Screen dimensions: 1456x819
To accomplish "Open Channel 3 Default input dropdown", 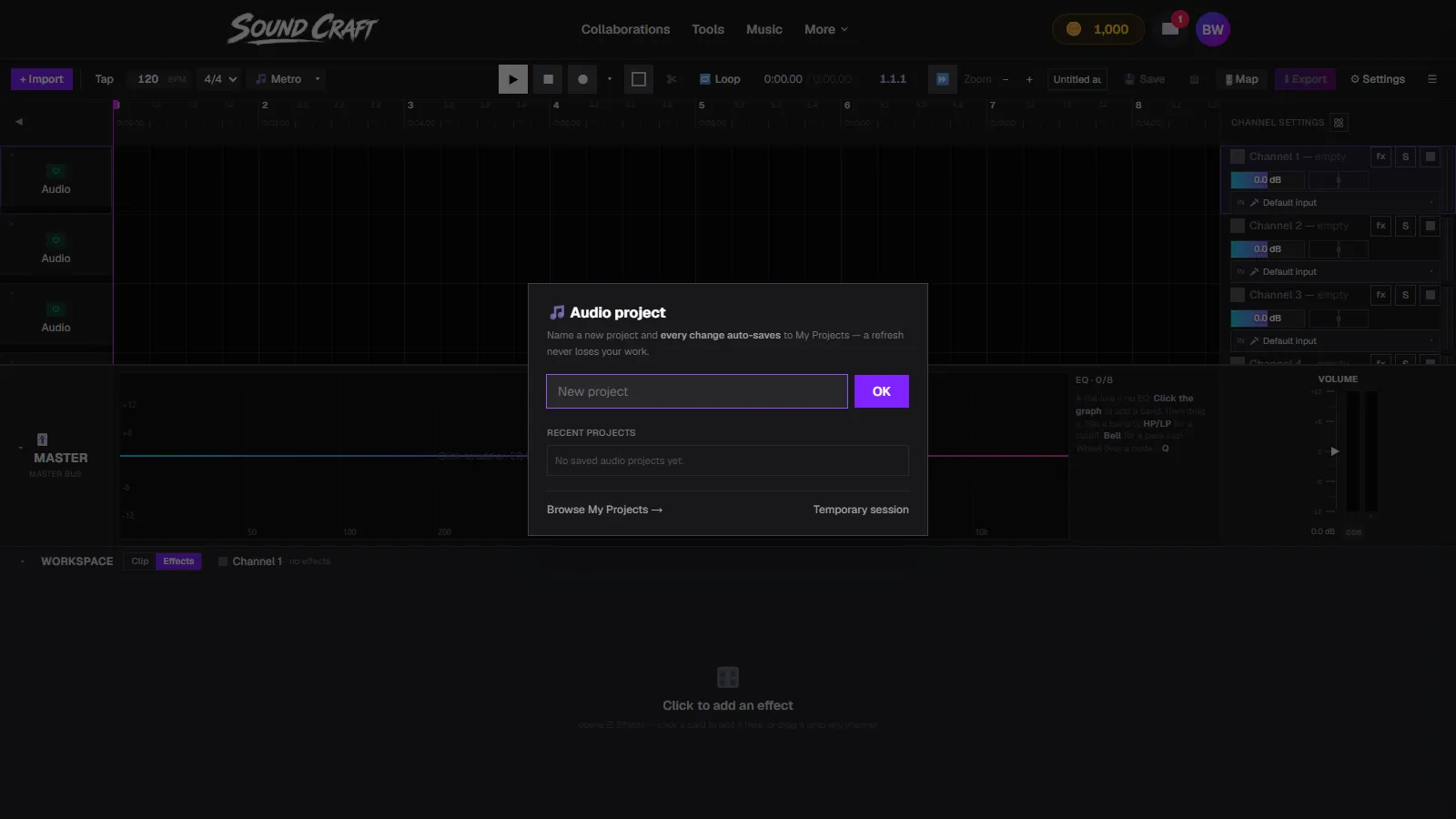I will pos(1336,341).
